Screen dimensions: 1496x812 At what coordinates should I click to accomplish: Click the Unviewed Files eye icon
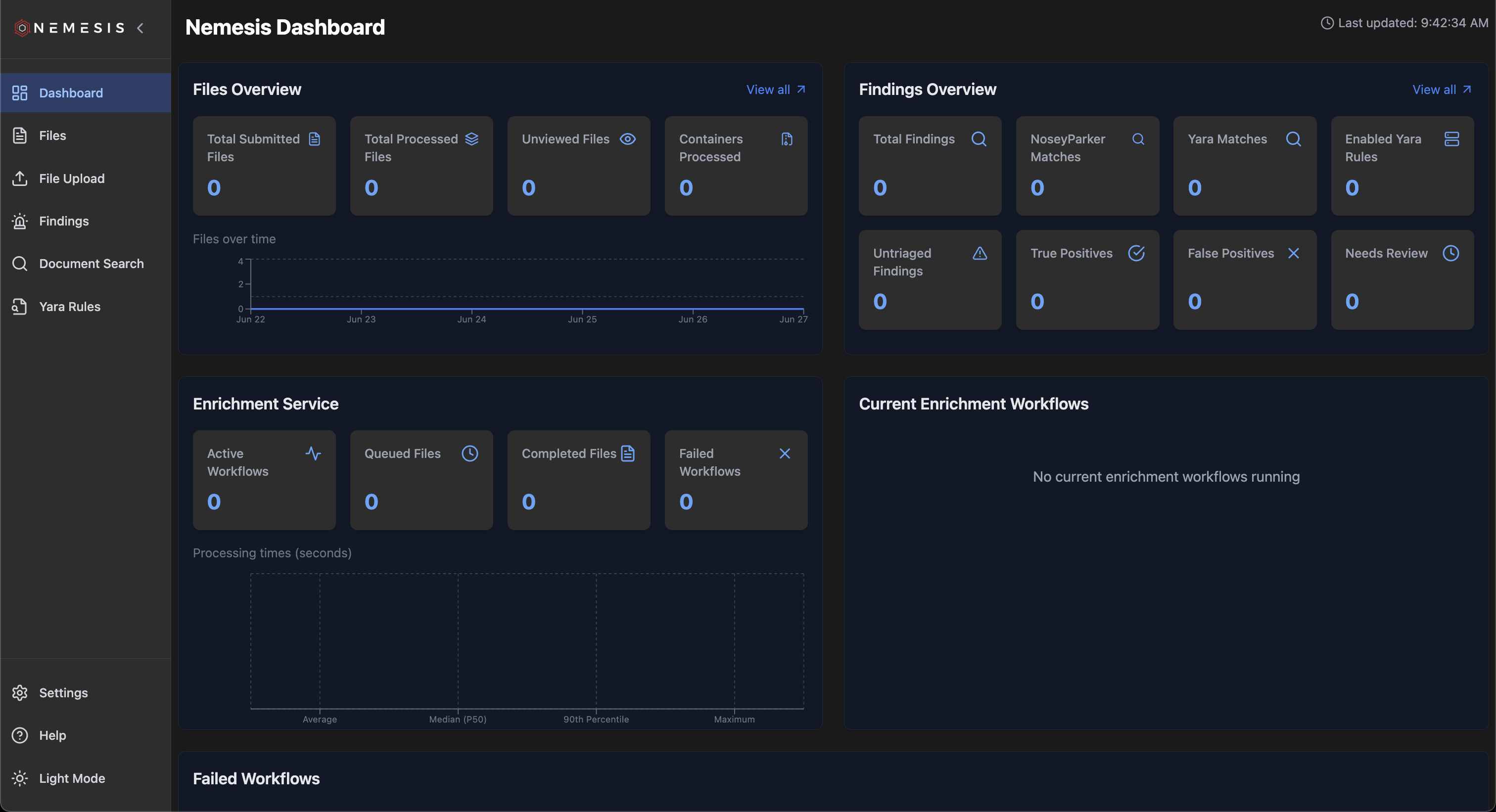click(628, 139)
